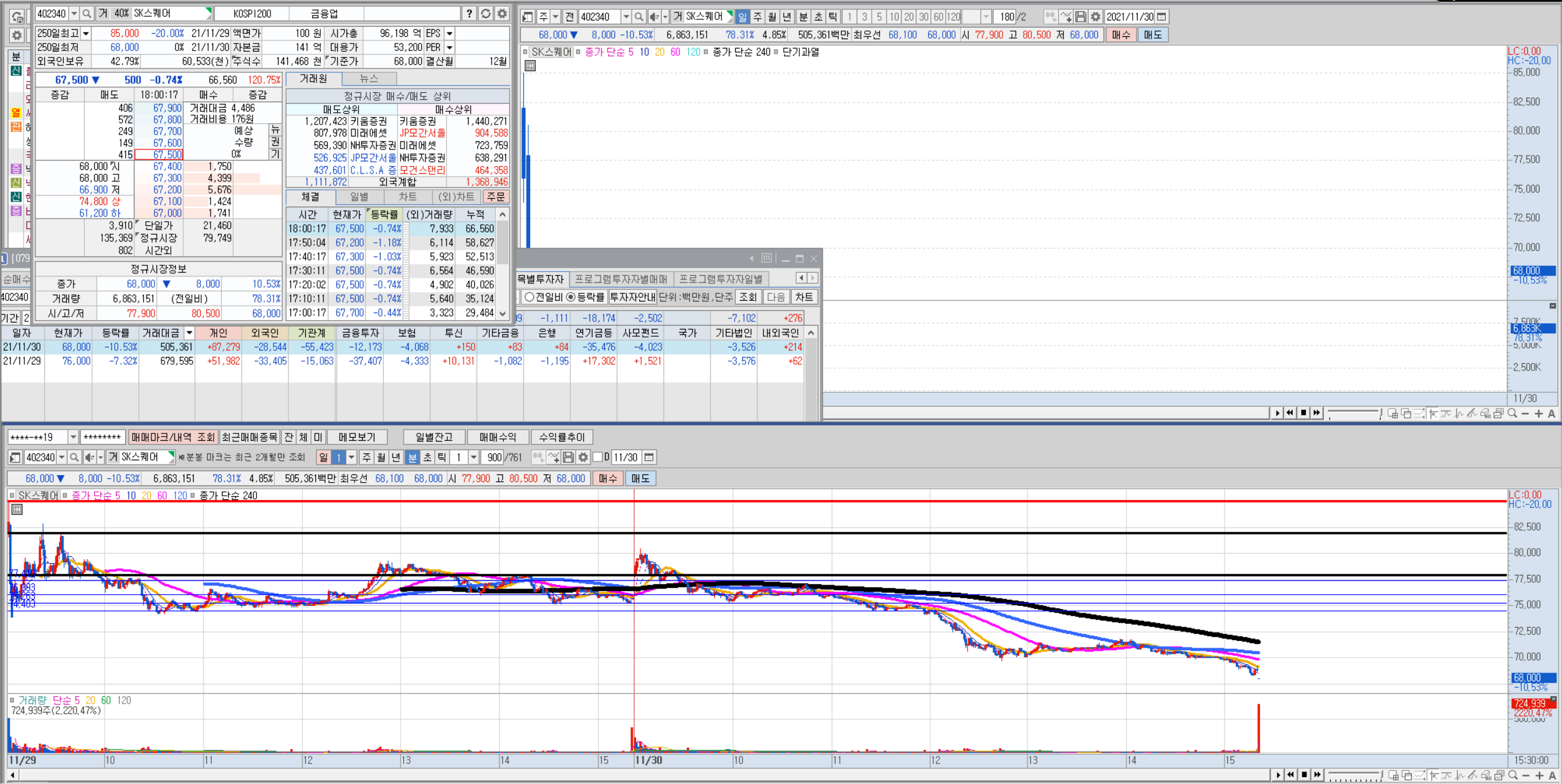Open 프로그램투자자별매매 tab
1562x784 pixels.
coord(621,279)
